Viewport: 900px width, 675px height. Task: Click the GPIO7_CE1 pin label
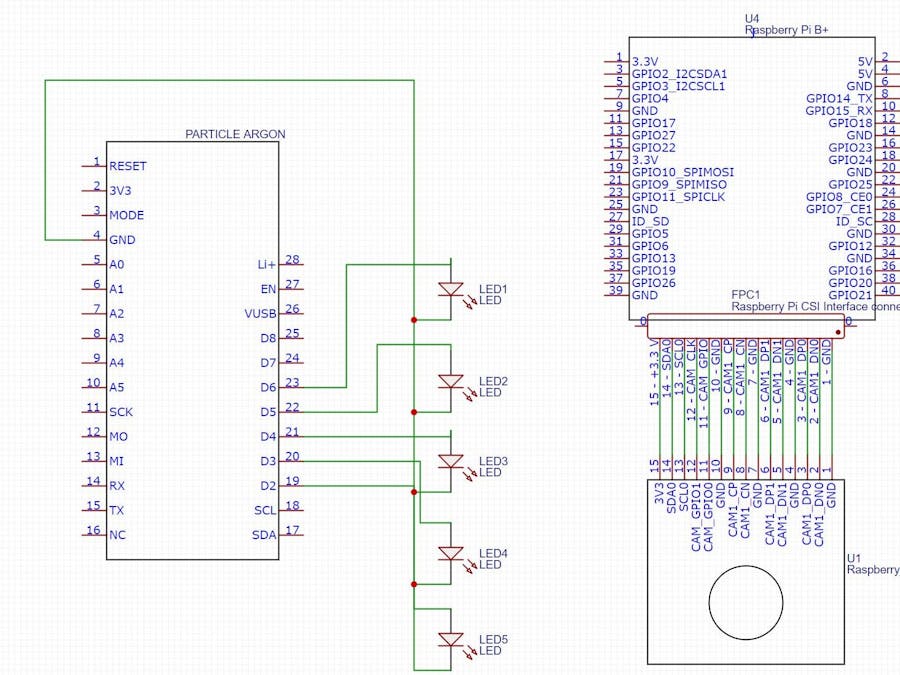coord(839,209)
